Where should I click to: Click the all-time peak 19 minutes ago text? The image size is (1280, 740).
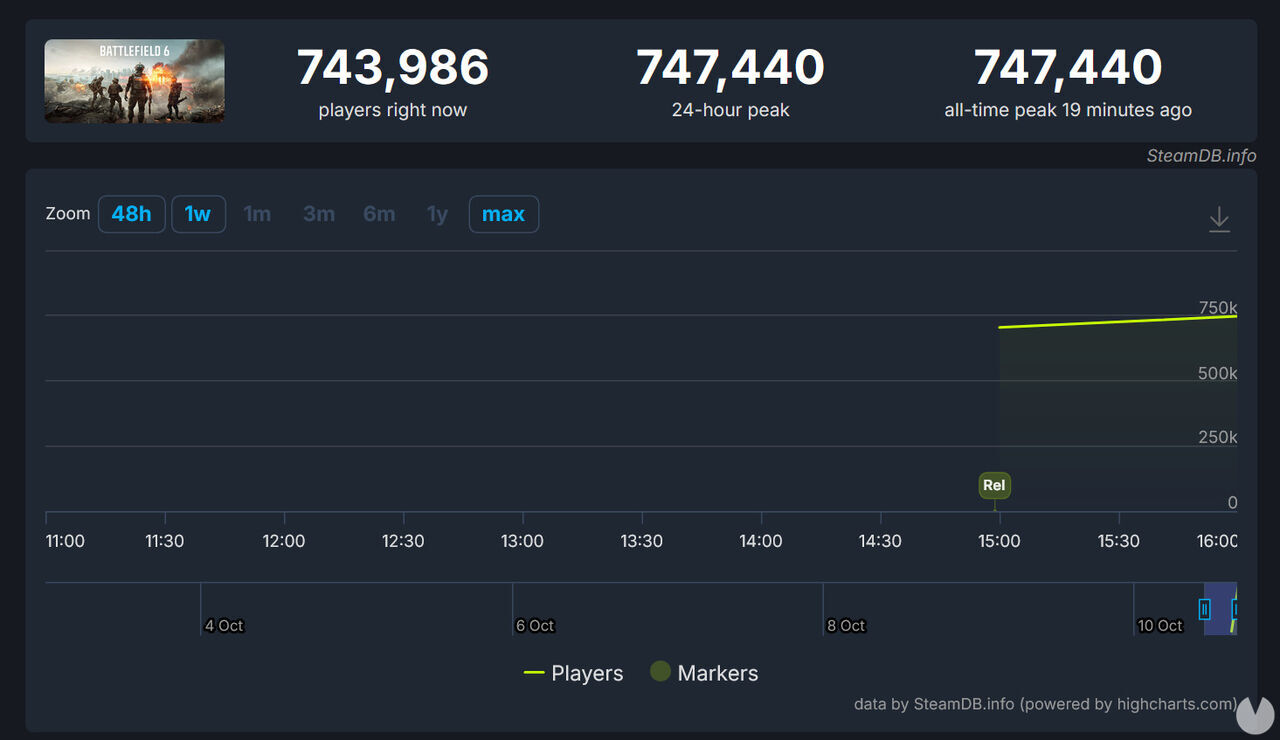click(x=1068, y=110)
